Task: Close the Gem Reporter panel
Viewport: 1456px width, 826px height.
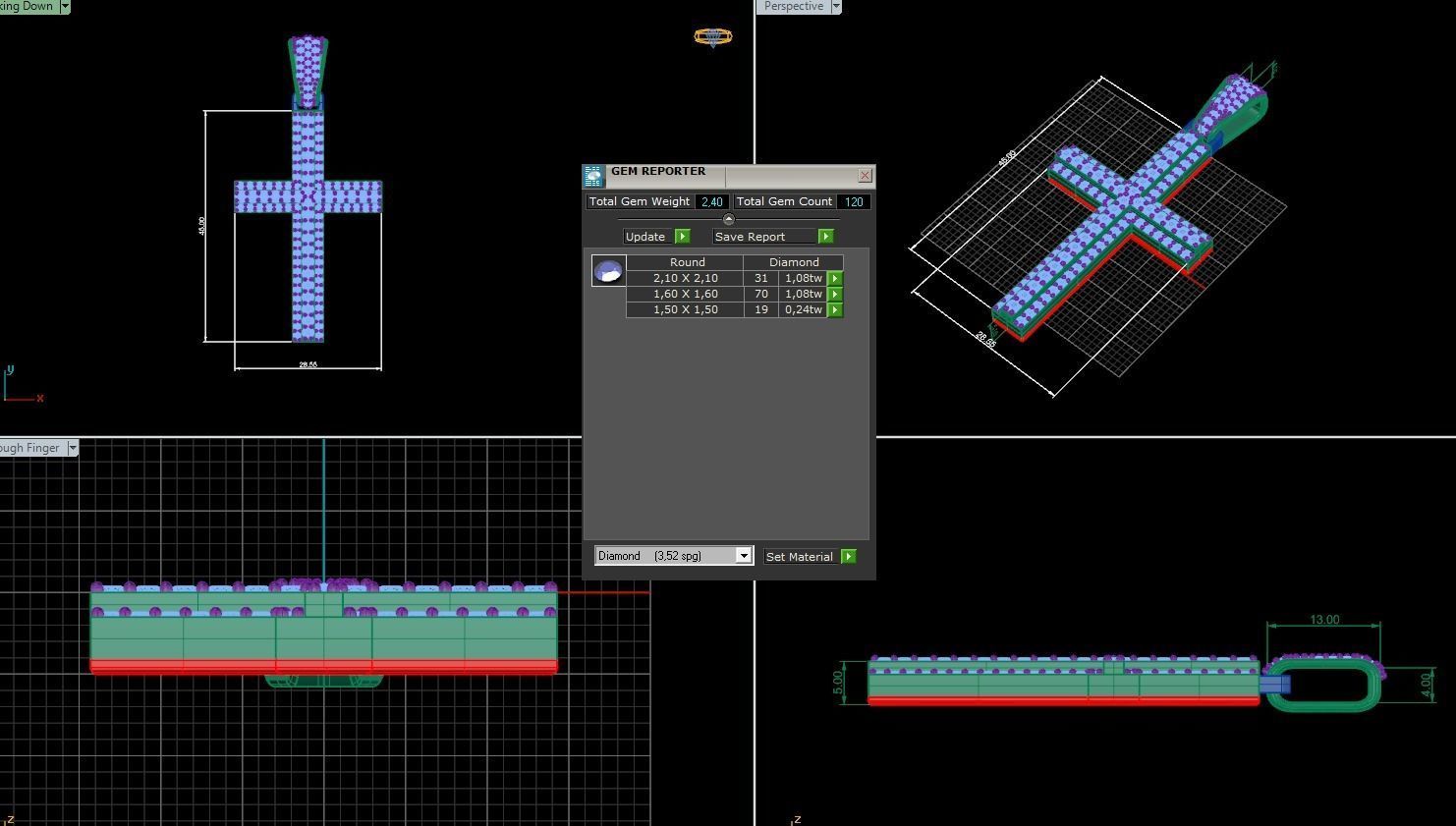Action: (x=865, y=176)
